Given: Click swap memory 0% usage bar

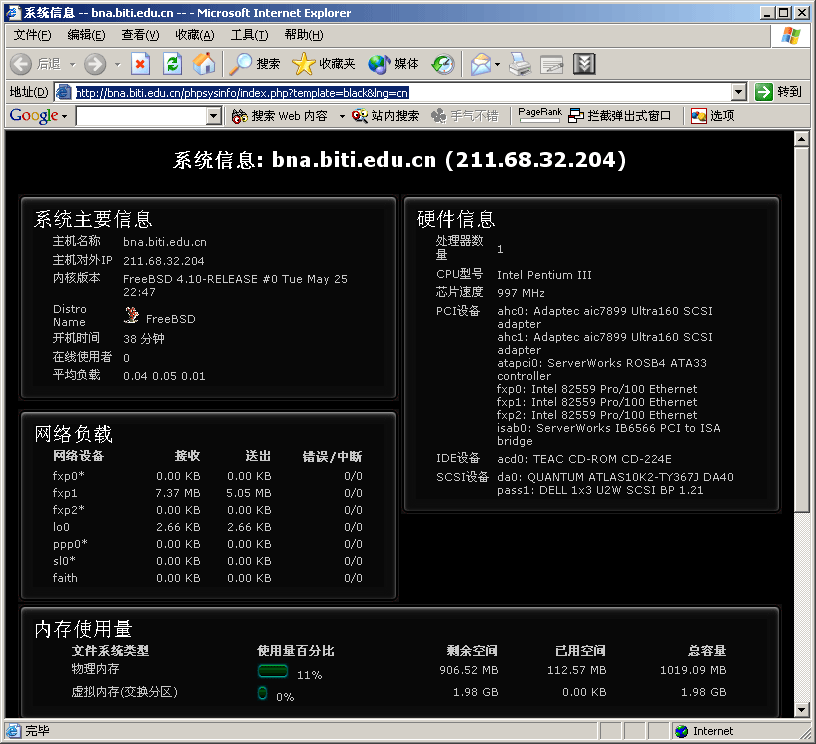Looking at the screenshot, I should coord(262,693).
